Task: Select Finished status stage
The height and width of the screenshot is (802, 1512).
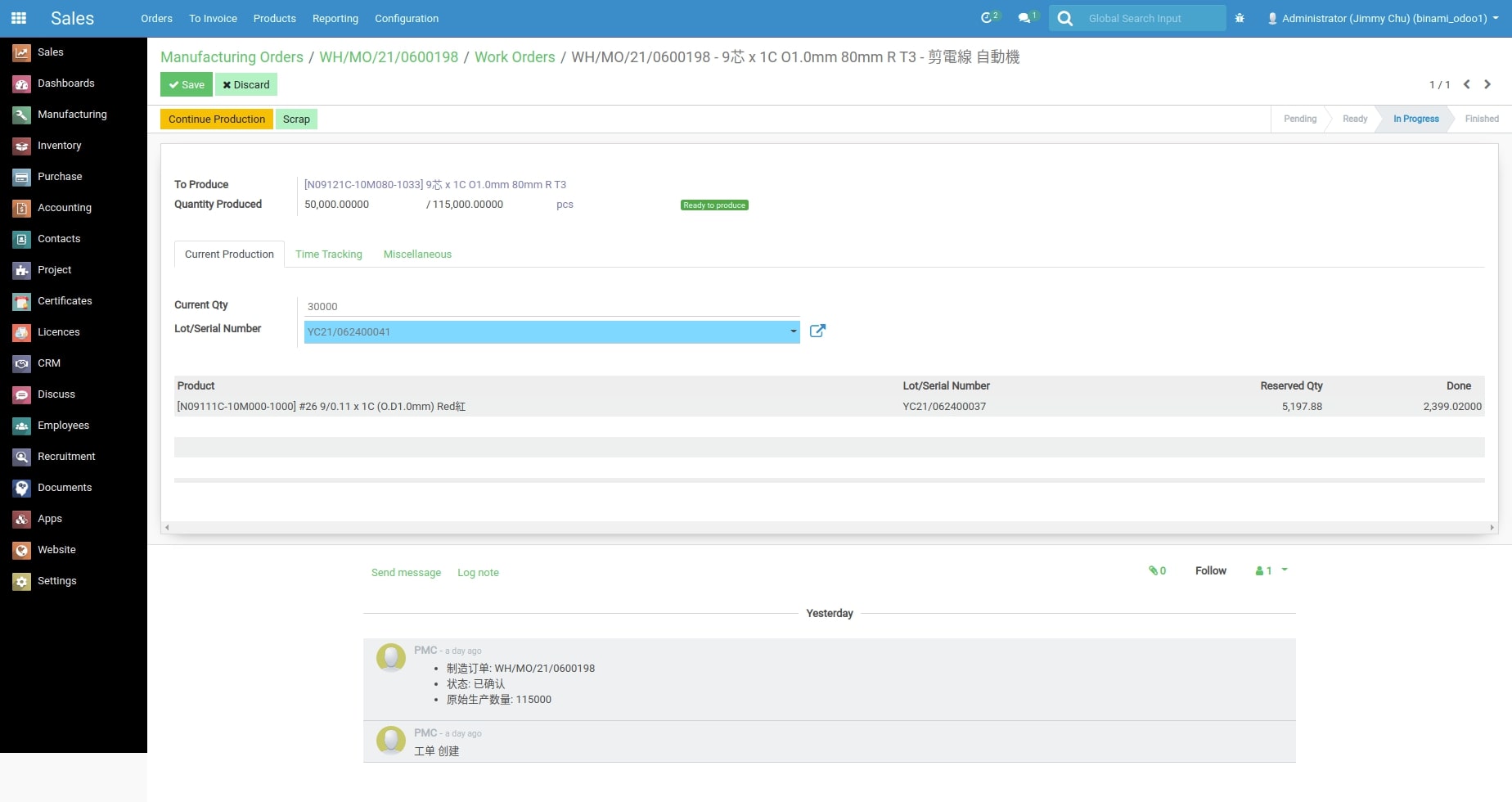Action: [x=1482, y=119]
